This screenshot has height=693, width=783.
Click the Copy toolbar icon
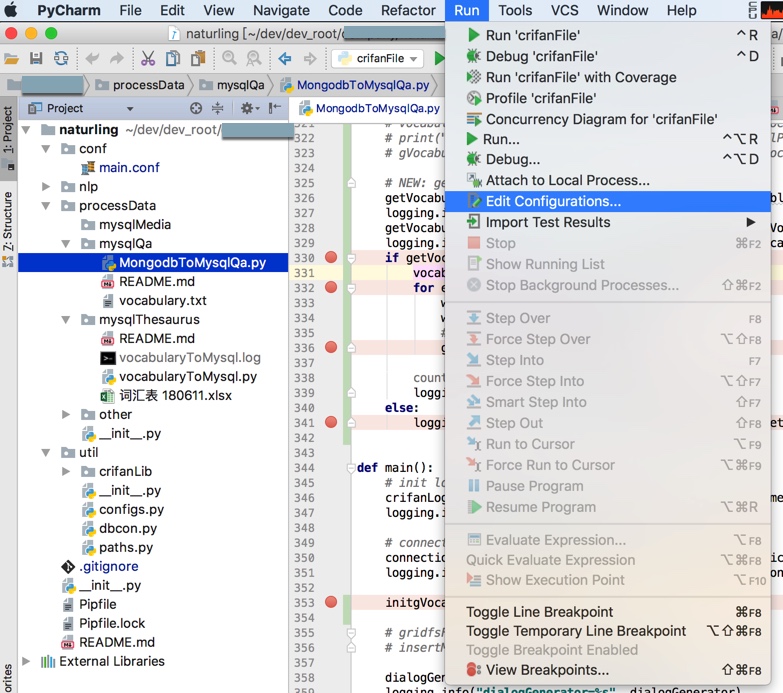[x=173, y=59]
